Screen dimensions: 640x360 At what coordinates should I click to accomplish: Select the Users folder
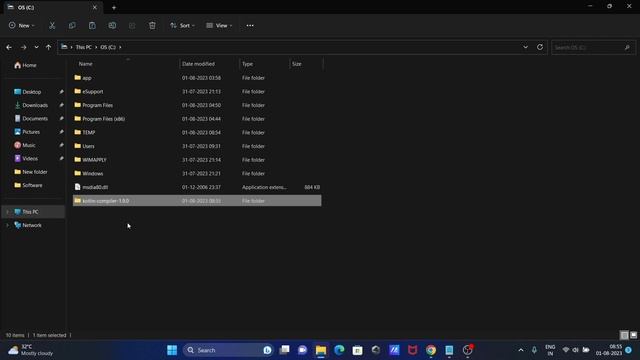pos(197,146)
